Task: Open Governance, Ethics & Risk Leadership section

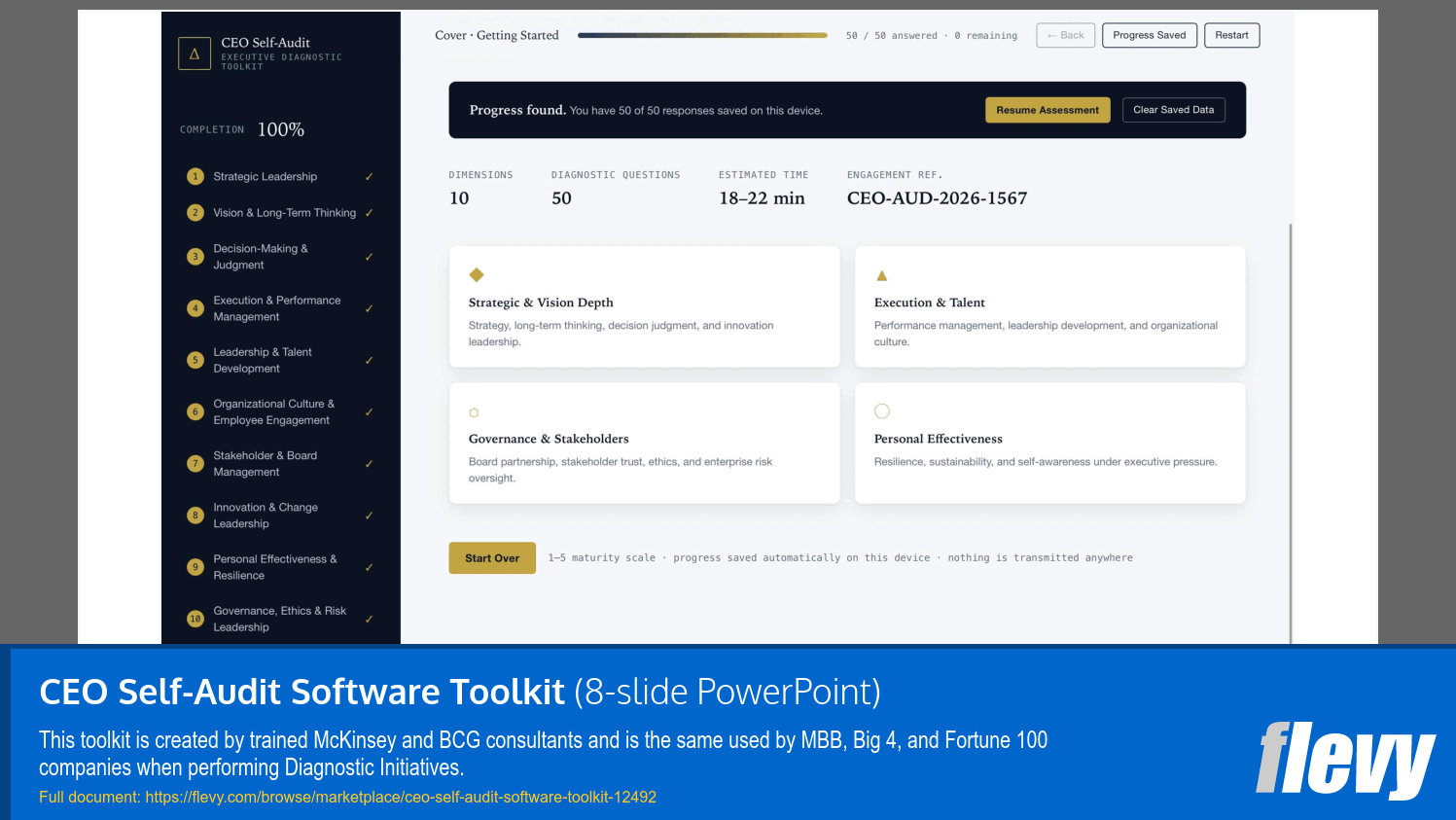Action: coord(281,619)
